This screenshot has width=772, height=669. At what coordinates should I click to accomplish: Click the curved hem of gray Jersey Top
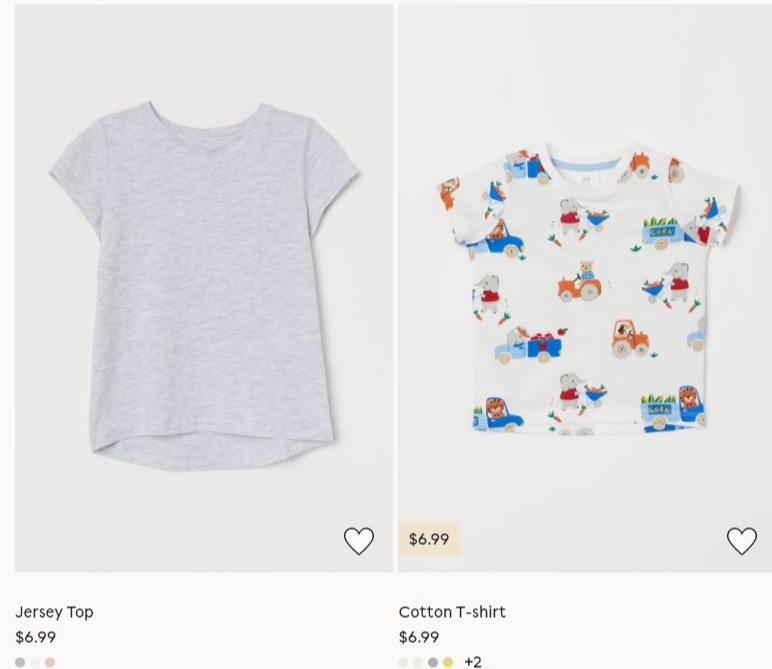pos(213,455)
